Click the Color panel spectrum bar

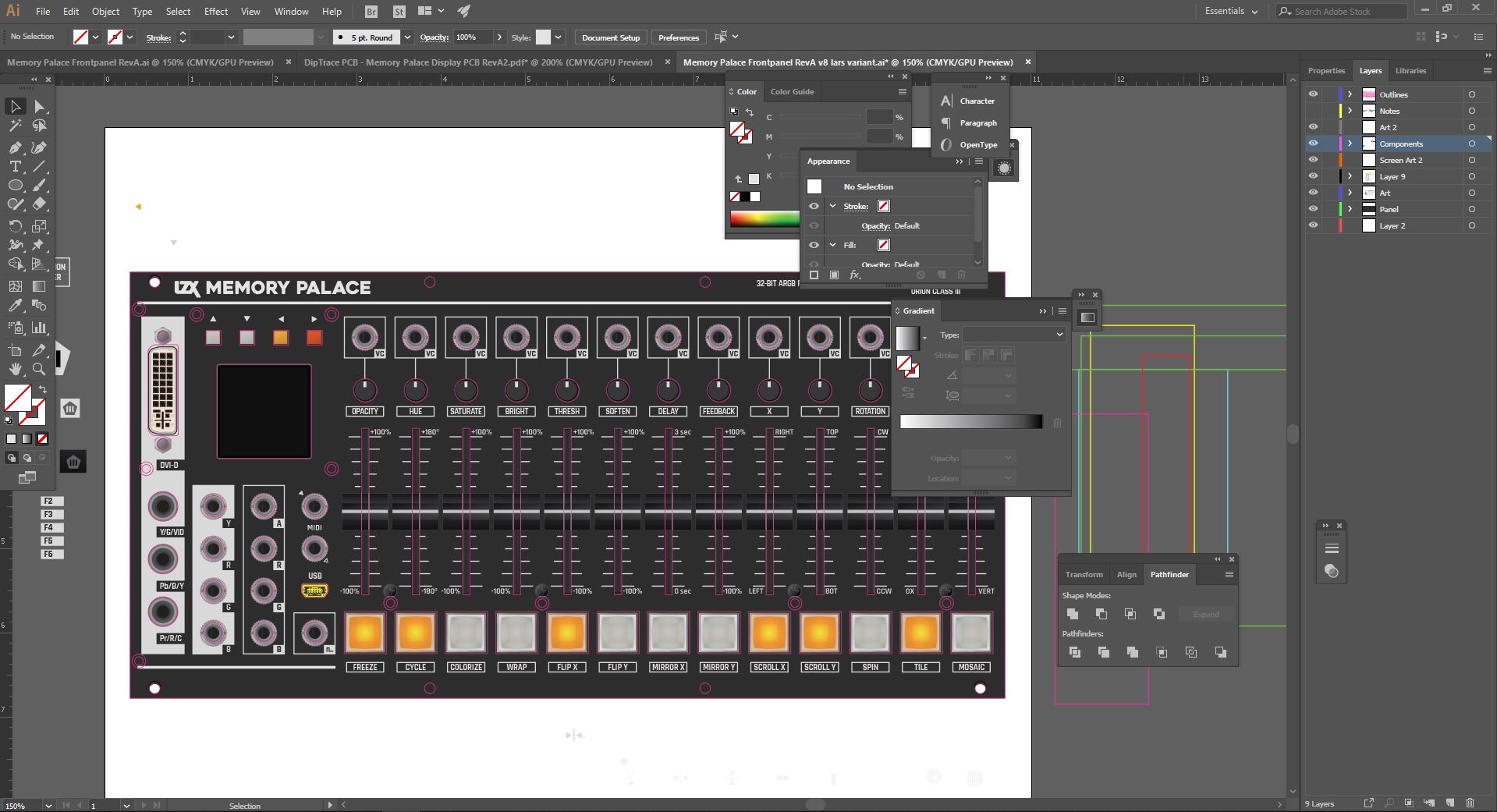coord(764,218)
